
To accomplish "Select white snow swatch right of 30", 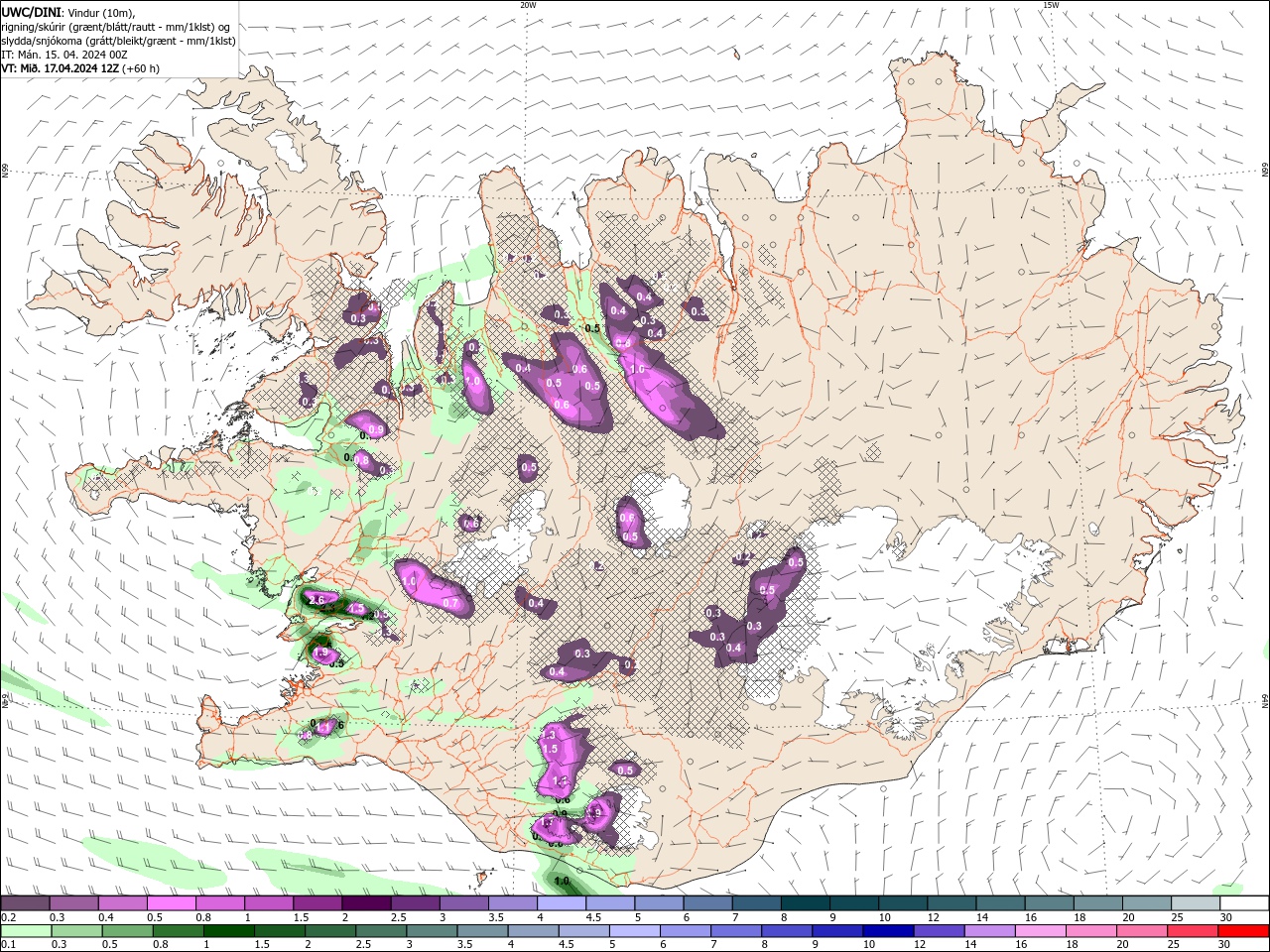I will coord(1245,903).
